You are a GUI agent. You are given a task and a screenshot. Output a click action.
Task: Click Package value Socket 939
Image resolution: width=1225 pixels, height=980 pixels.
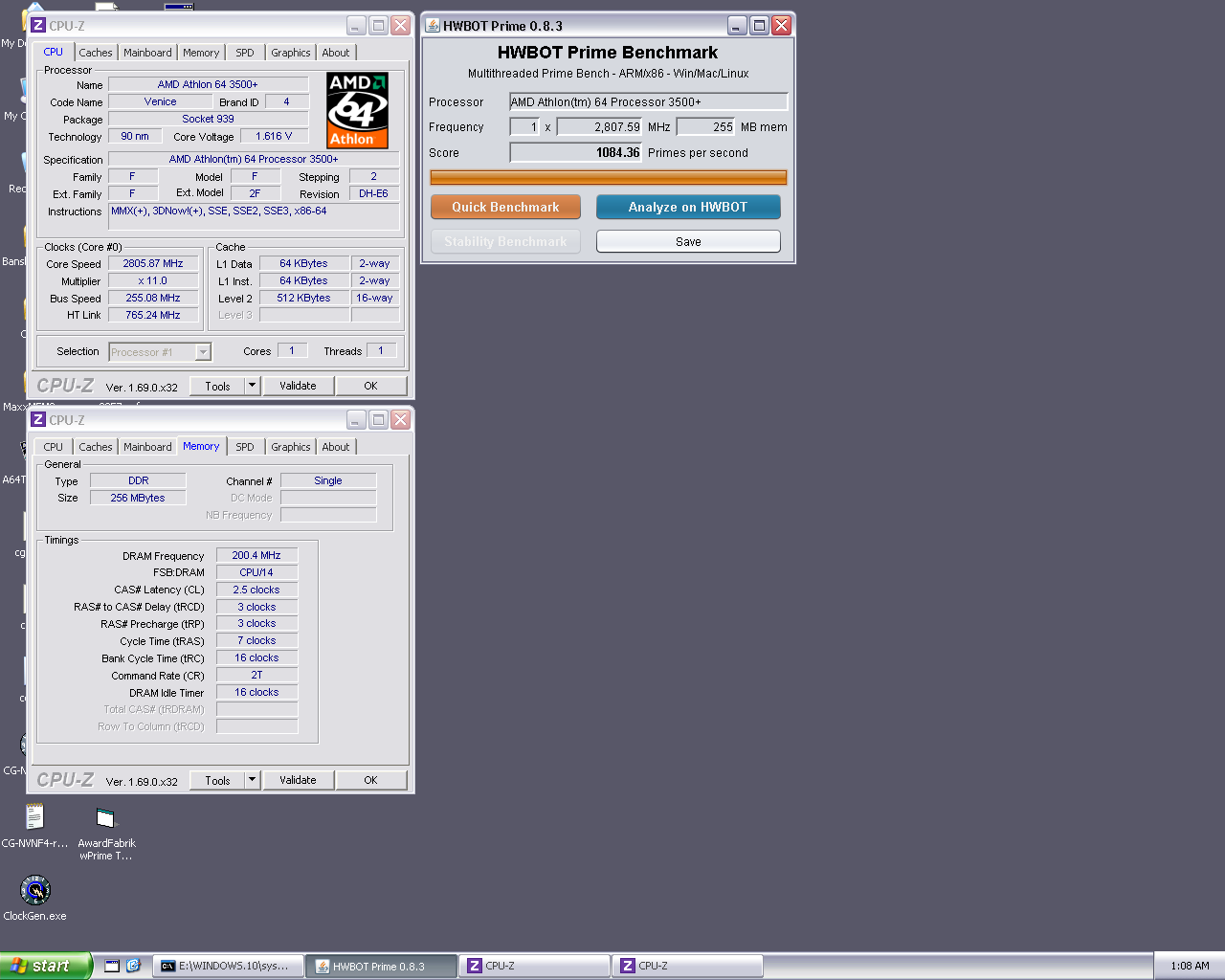(x=208, y=119)
